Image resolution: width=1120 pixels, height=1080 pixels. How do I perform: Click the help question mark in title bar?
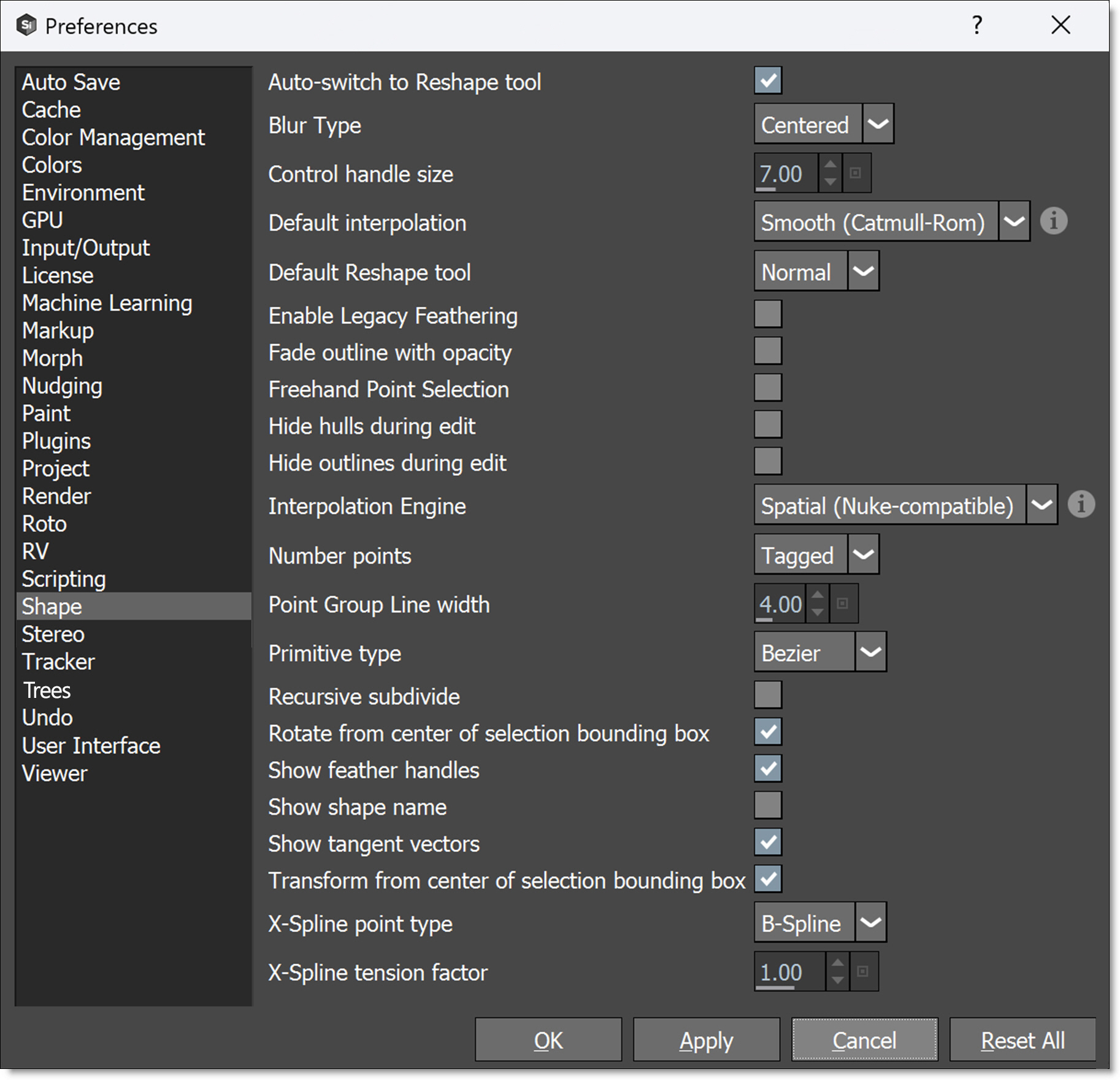[977, 26]
